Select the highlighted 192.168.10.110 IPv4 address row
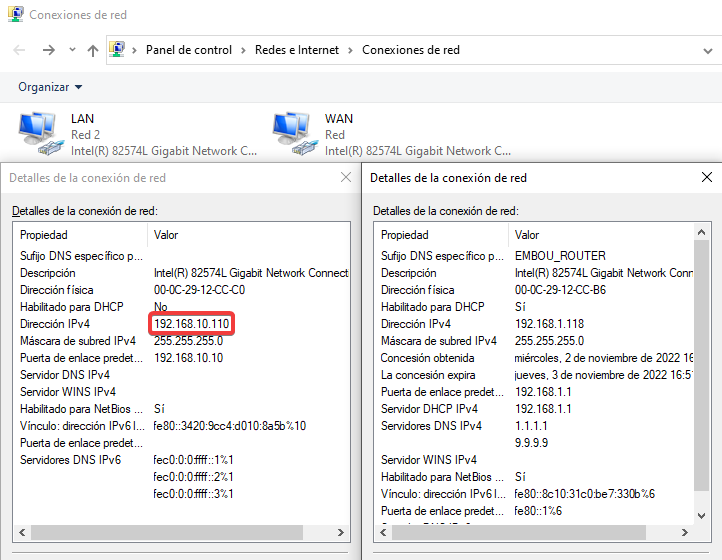 click(x=192, y=324)
